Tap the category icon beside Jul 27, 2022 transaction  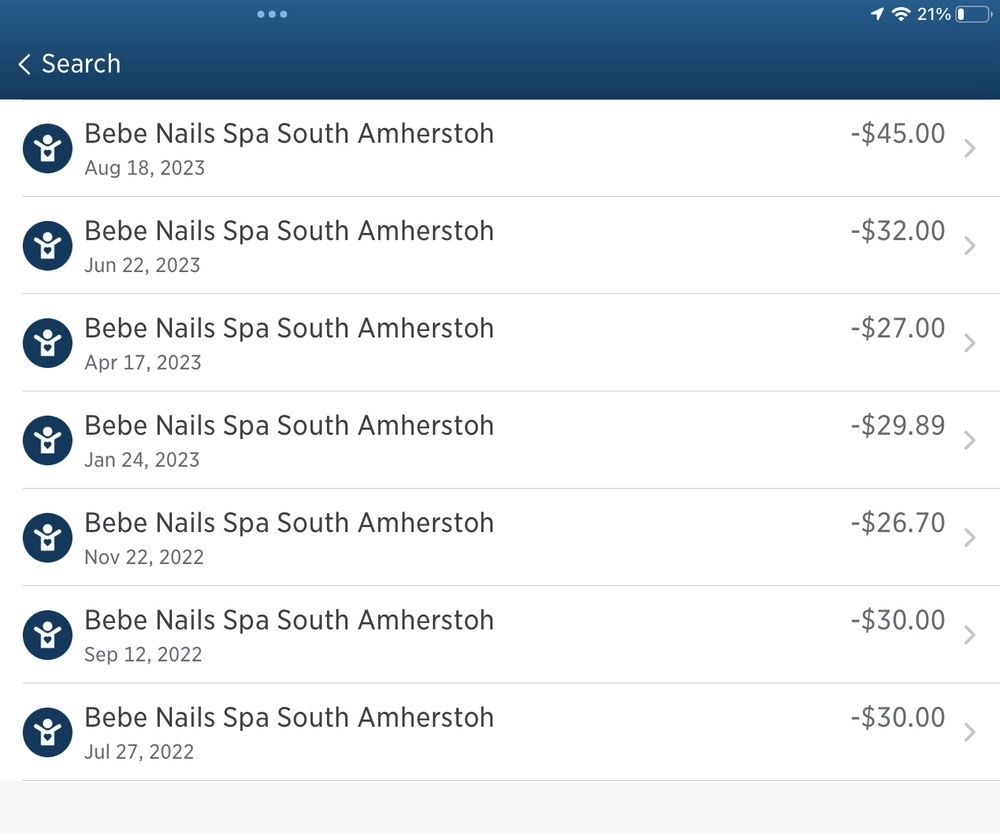pos(47,732)
